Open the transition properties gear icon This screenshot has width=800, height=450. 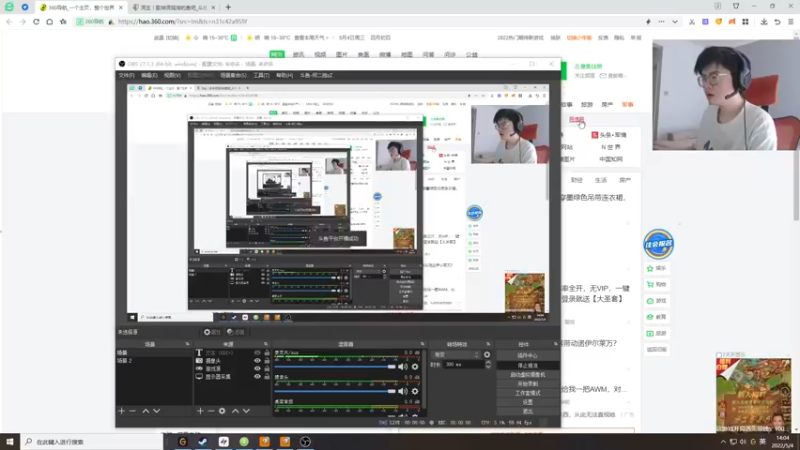(487, 355)
